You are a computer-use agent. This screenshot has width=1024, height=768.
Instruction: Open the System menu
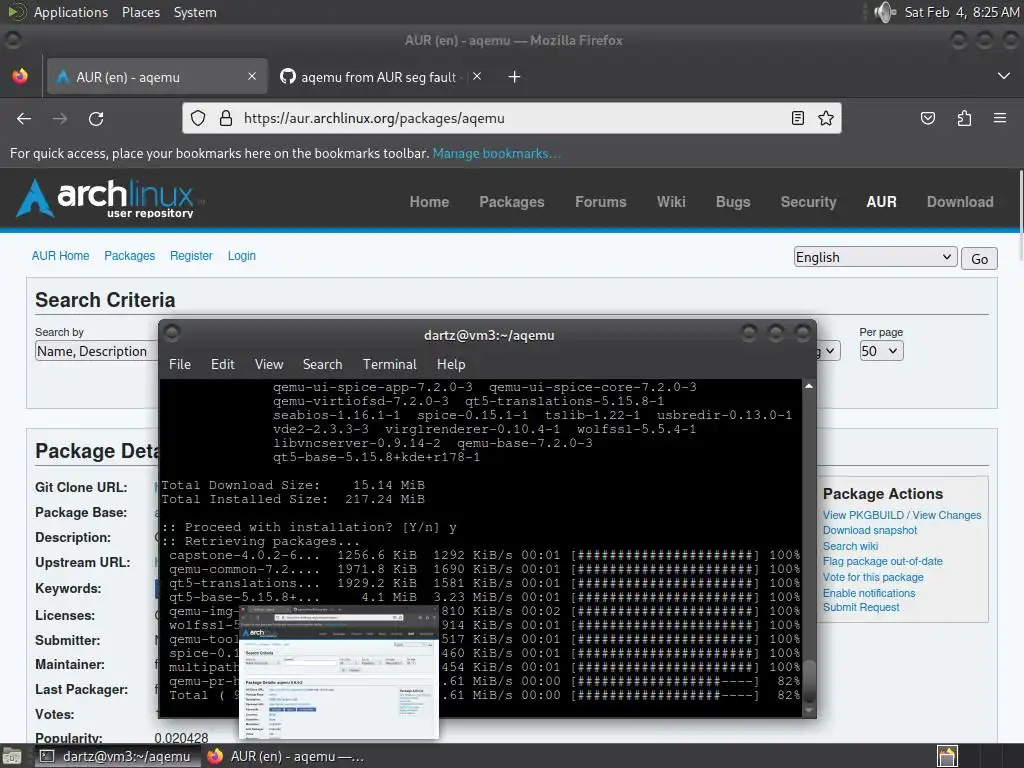click(195, 12)
